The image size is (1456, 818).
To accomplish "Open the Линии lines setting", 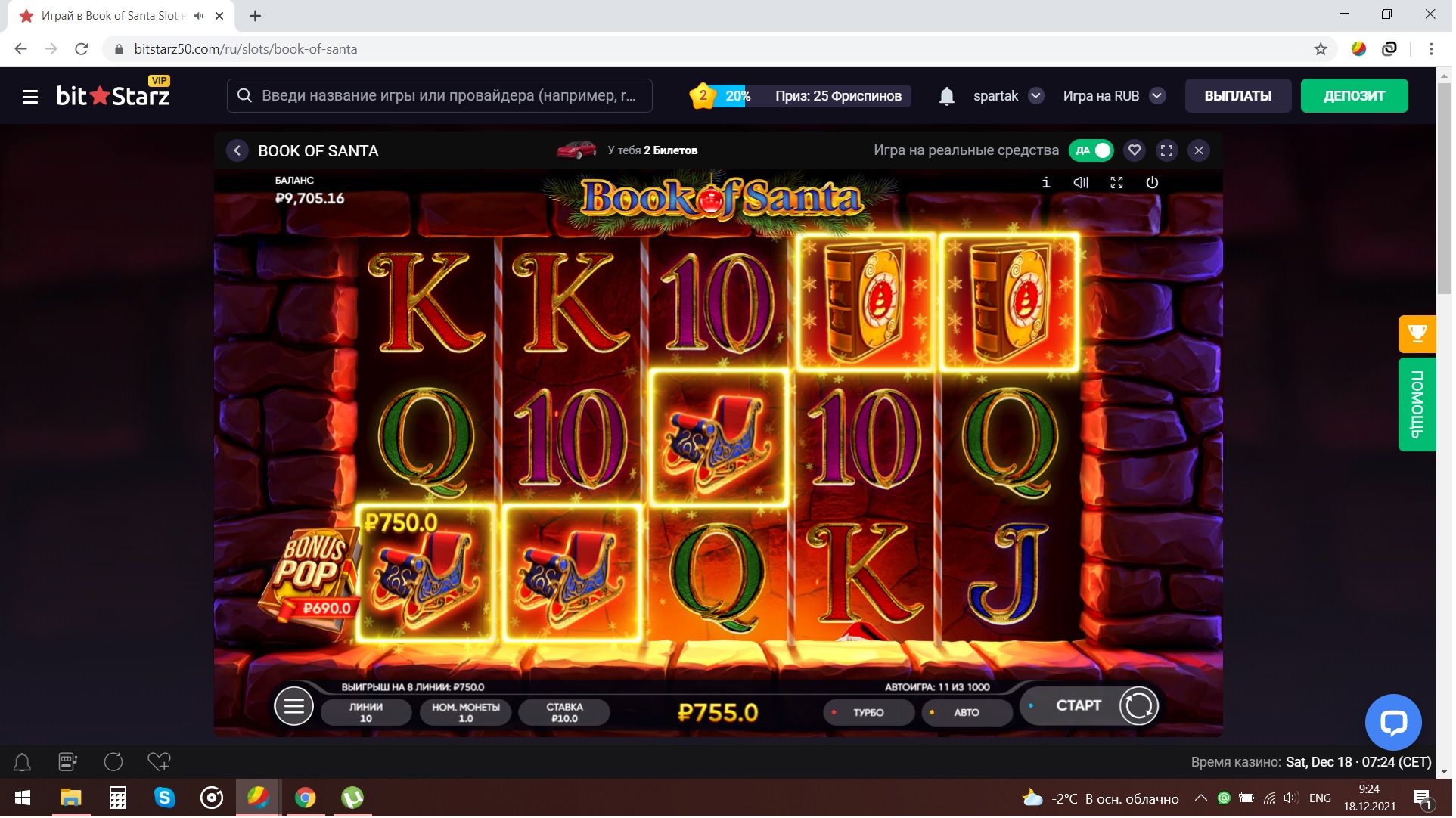I will pyautogui.click(x=367, y=714).
